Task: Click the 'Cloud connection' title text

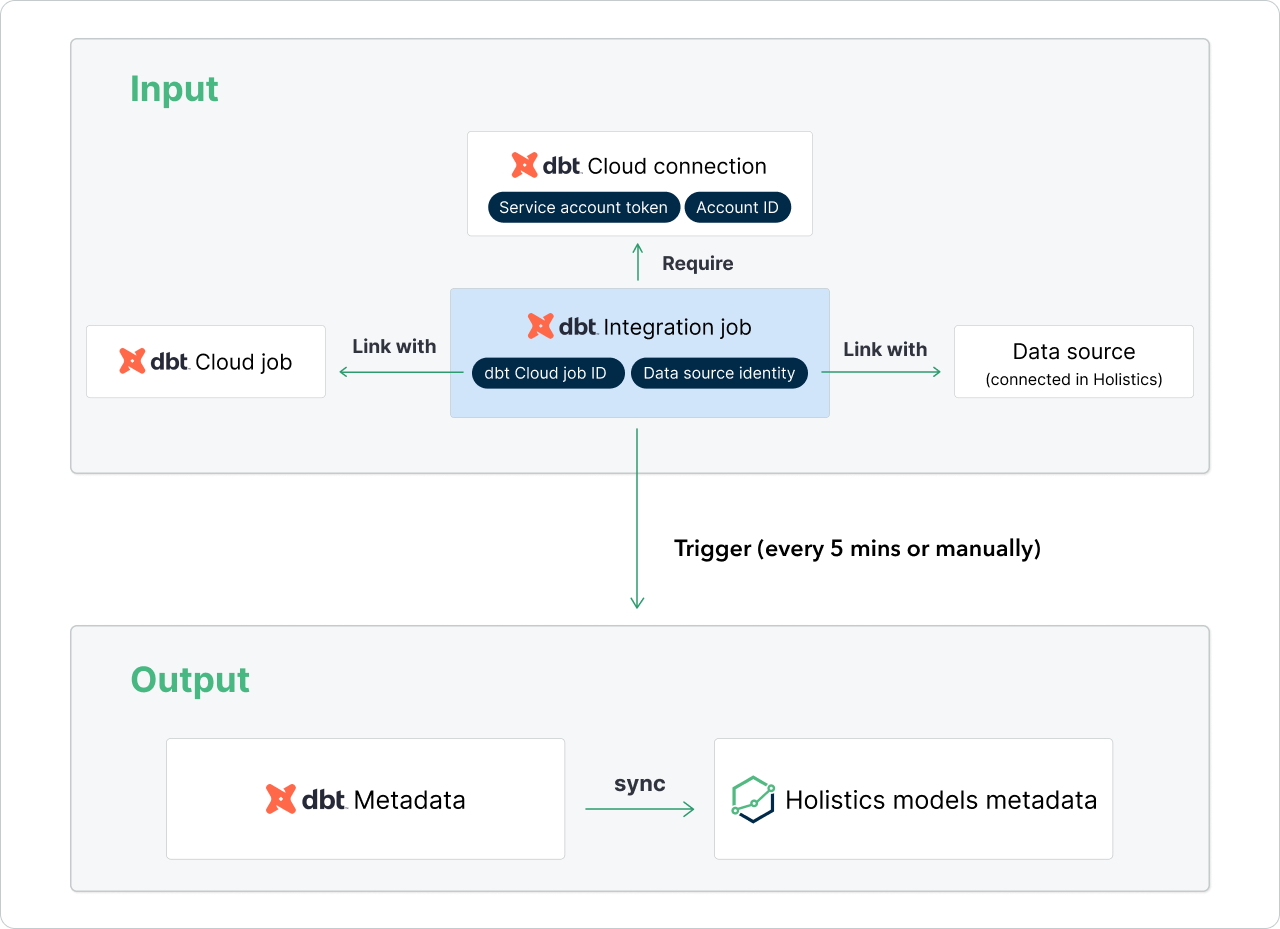Action: pos(677,166)
